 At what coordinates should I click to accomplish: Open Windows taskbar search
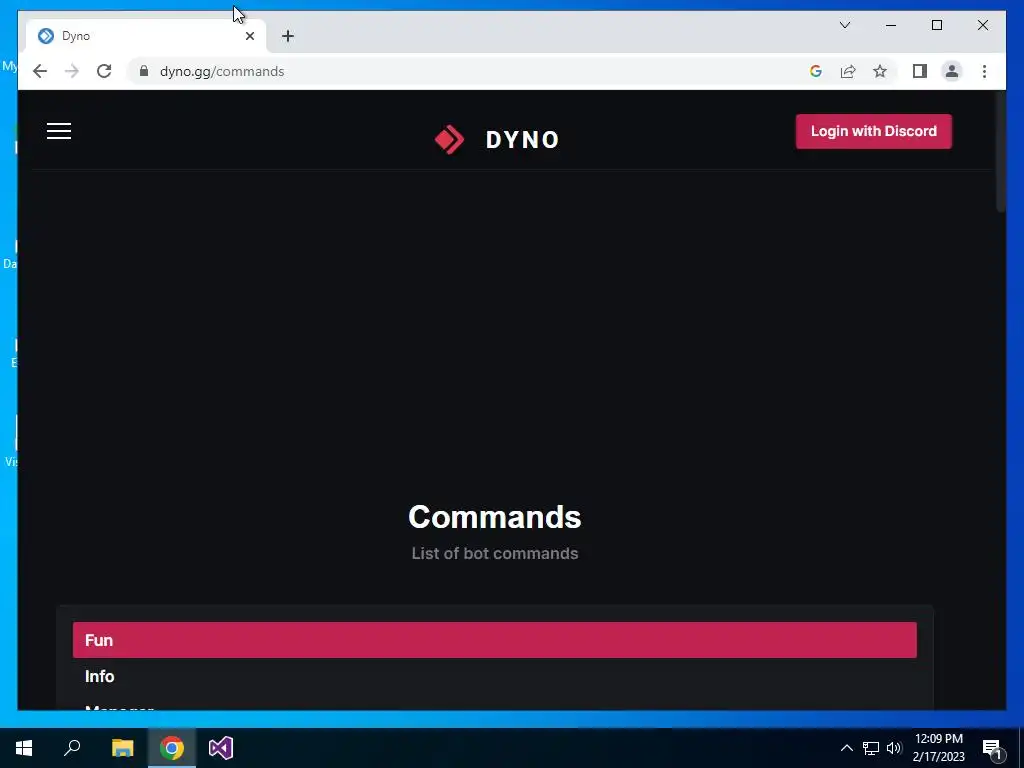pyautogui.click(x=72, y=748)
